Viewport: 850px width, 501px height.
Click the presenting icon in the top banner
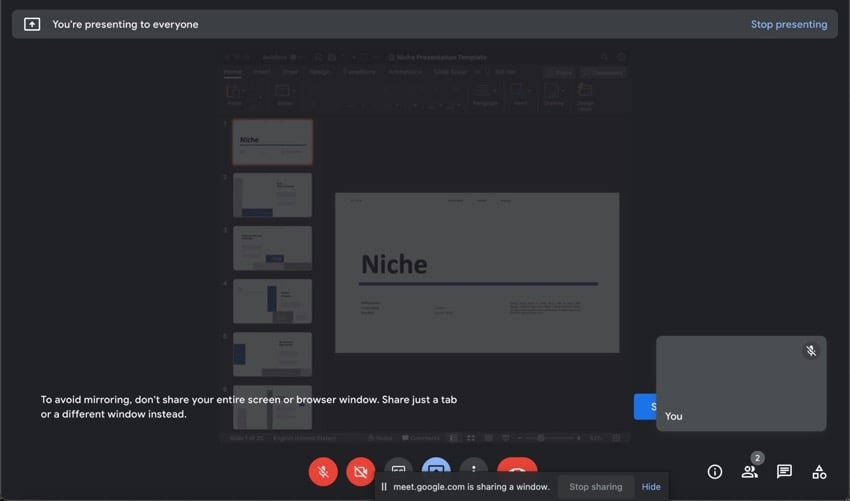[x=32, y=24]
